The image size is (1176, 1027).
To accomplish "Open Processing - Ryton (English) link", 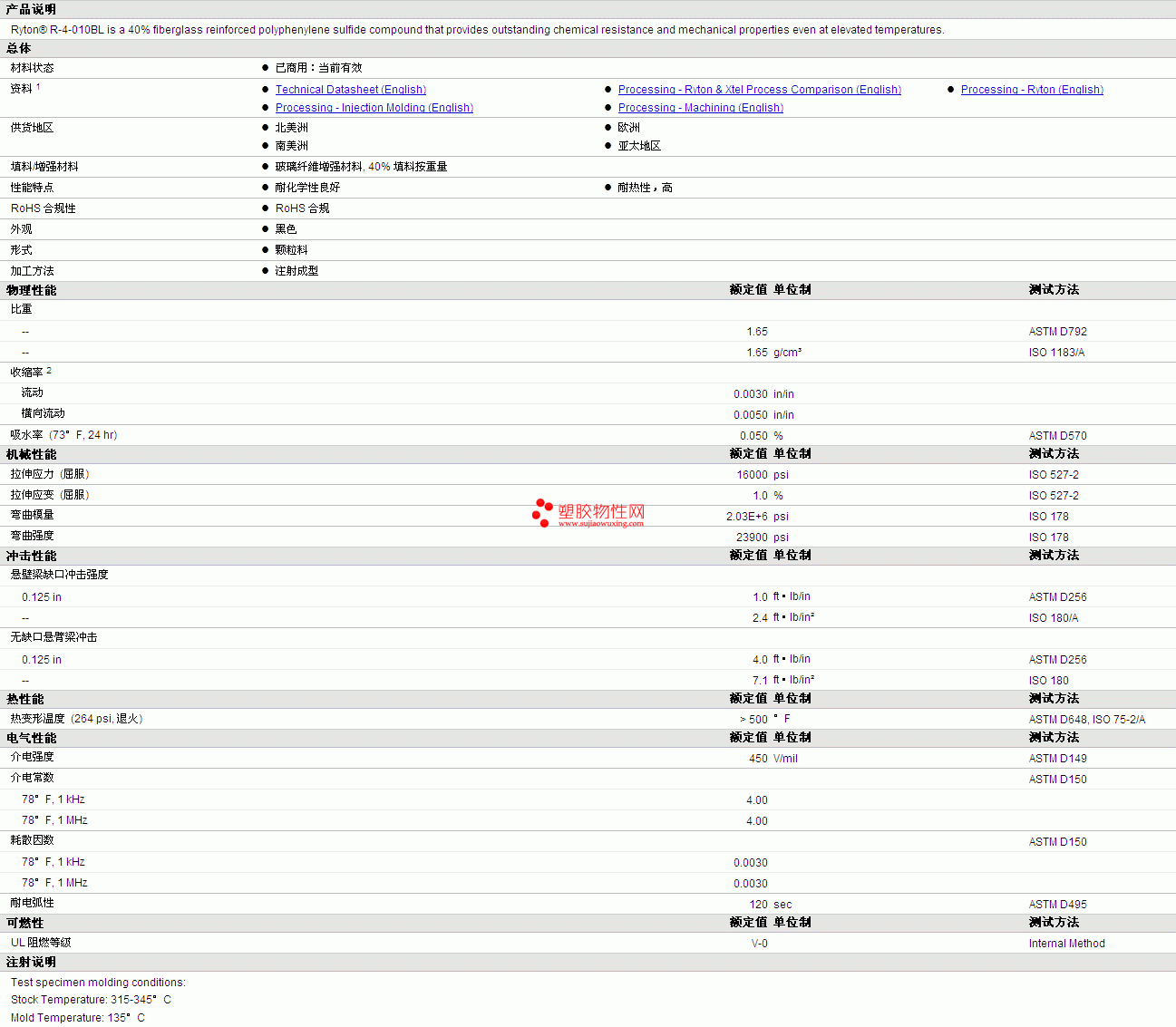I will [x=1032, y=90].
